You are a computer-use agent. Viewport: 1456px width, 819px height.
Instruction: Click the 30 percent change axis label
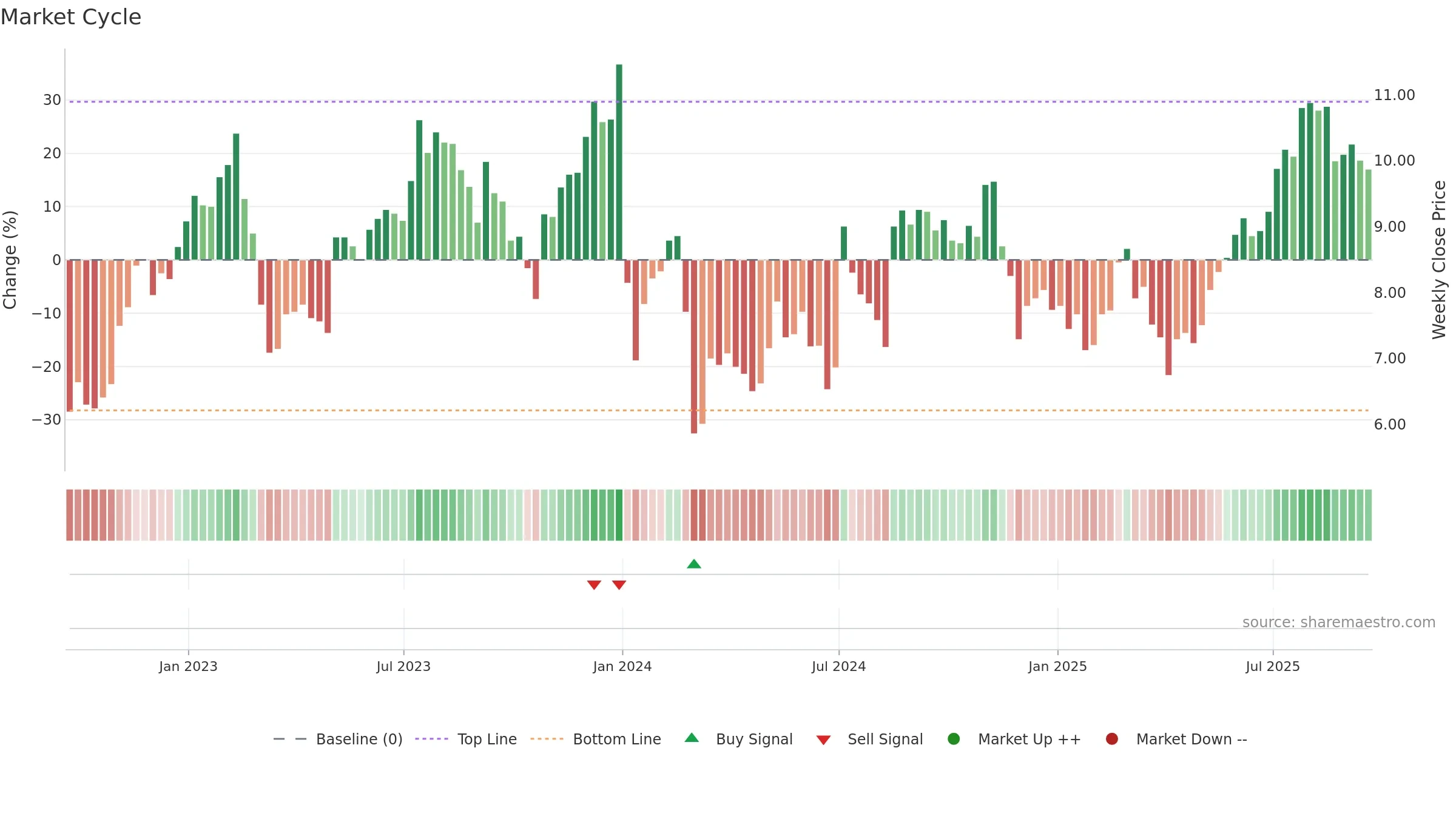click(x=52, y=100)
